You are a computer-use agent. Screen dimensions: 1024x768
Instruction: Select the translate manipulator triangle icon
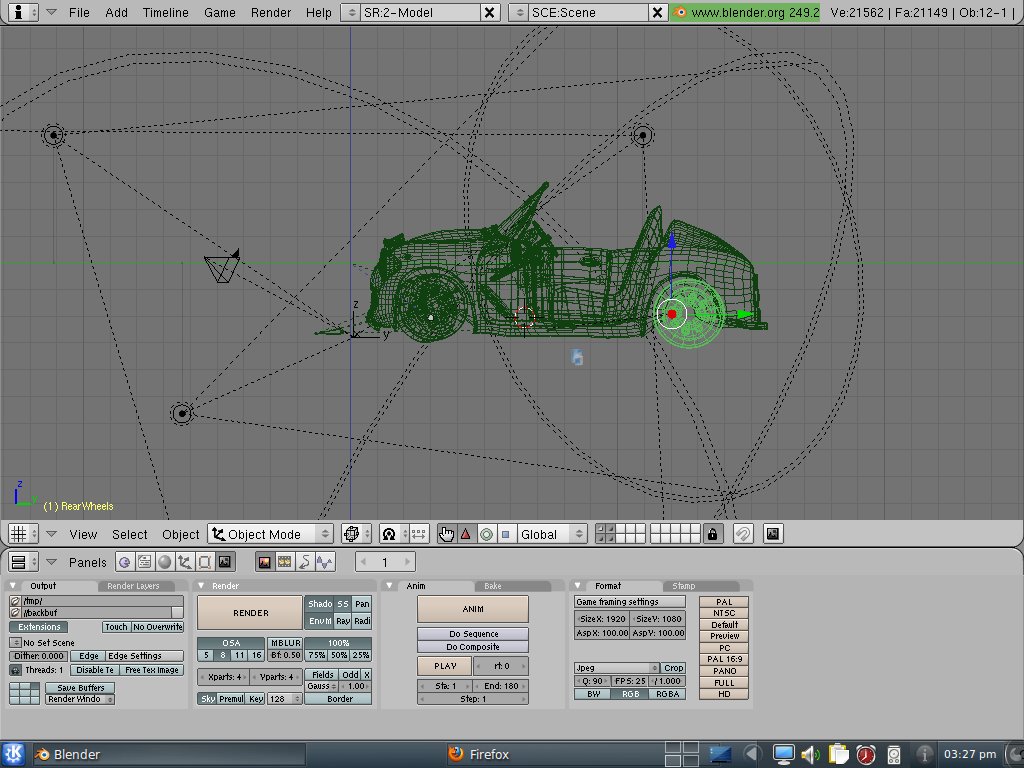[466, 534]
